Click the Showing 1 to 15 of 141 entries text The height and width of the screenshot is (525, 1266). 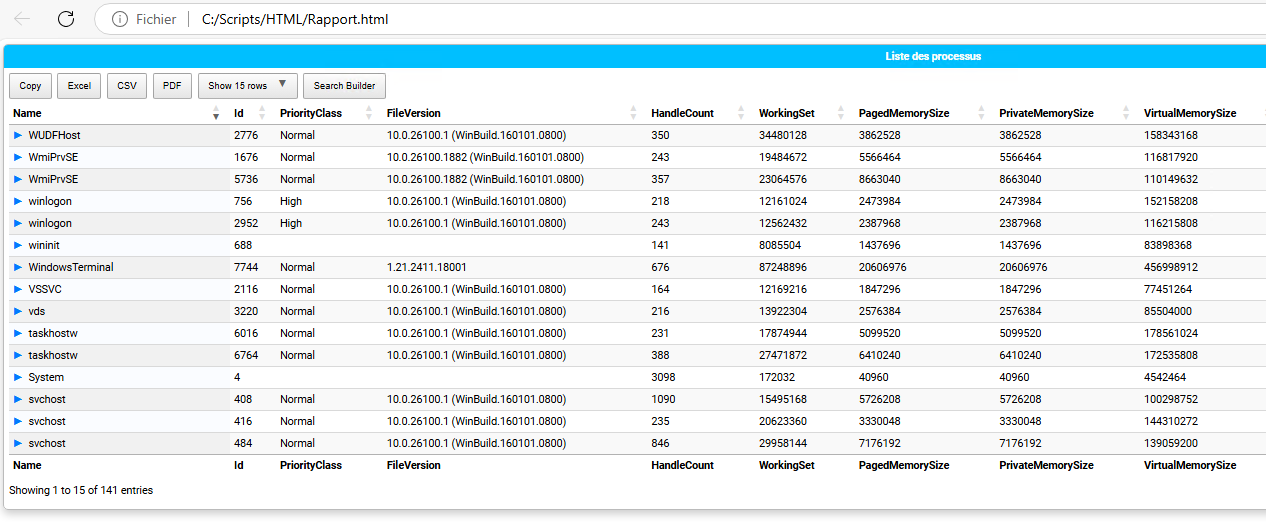tap(81, 490)
